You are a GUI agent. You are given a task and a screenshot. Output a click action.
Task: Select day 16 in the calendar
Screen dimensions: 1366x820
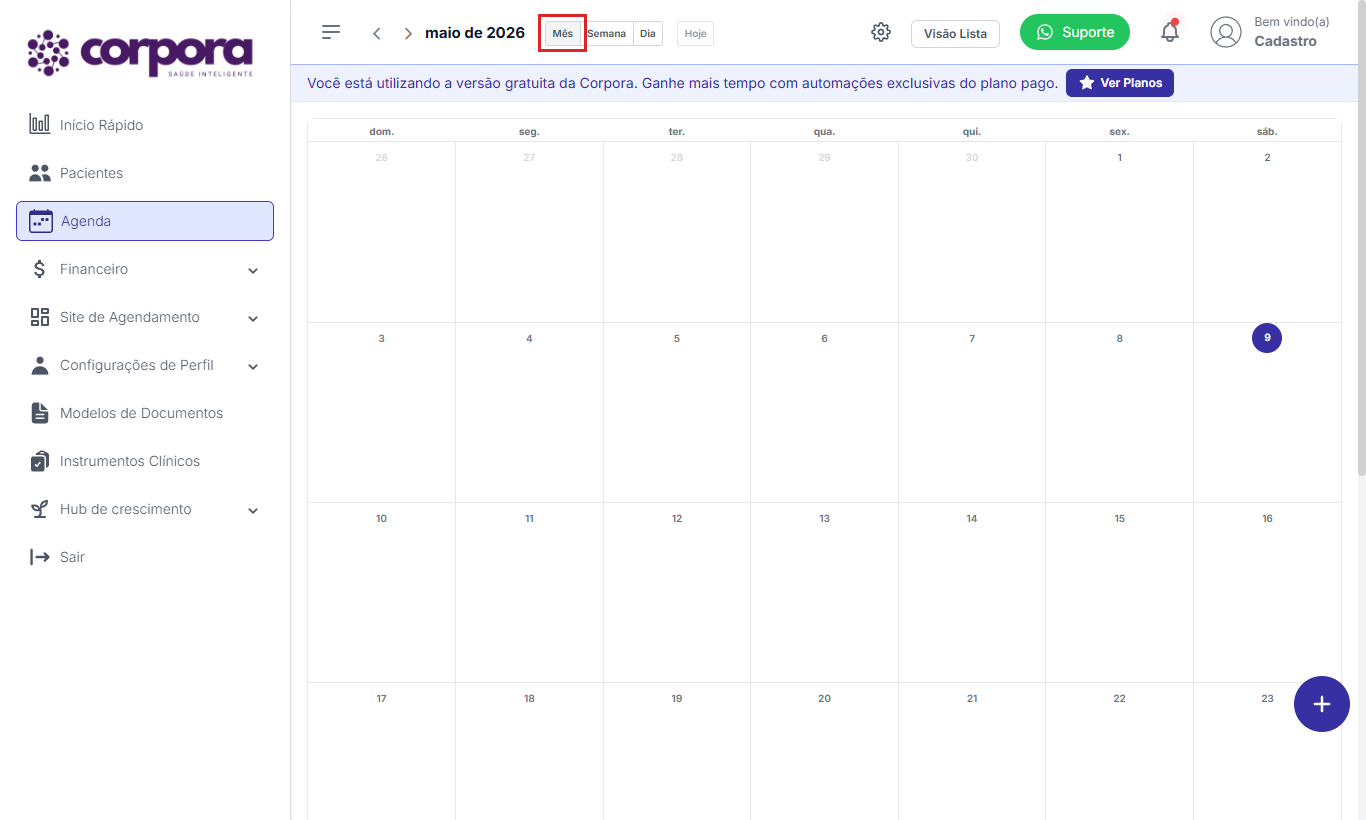click(x=1267, y=518)
